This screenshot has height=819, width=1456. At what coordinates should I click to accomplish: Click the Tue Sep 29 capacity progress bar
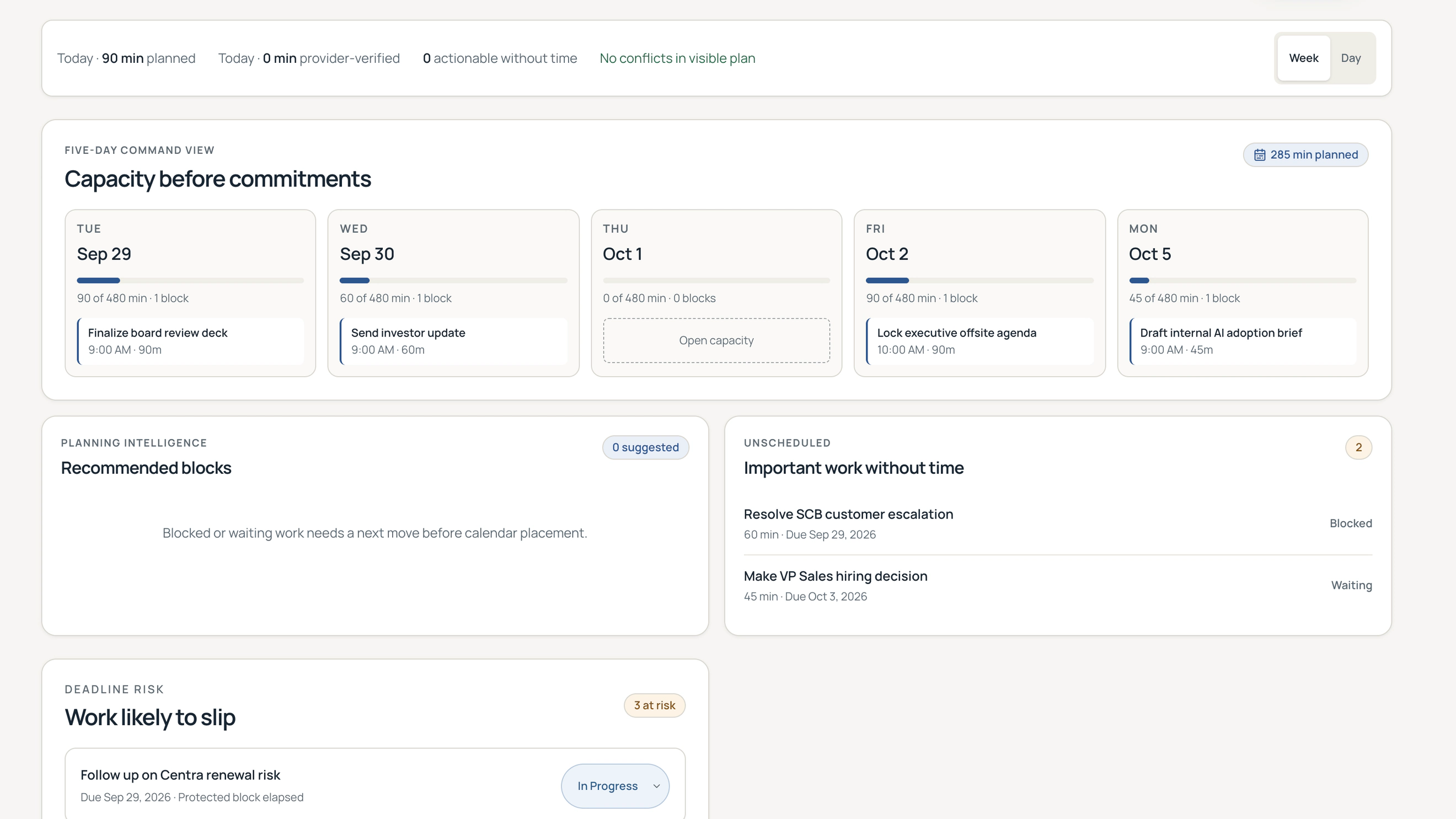[x=190, y=280]
